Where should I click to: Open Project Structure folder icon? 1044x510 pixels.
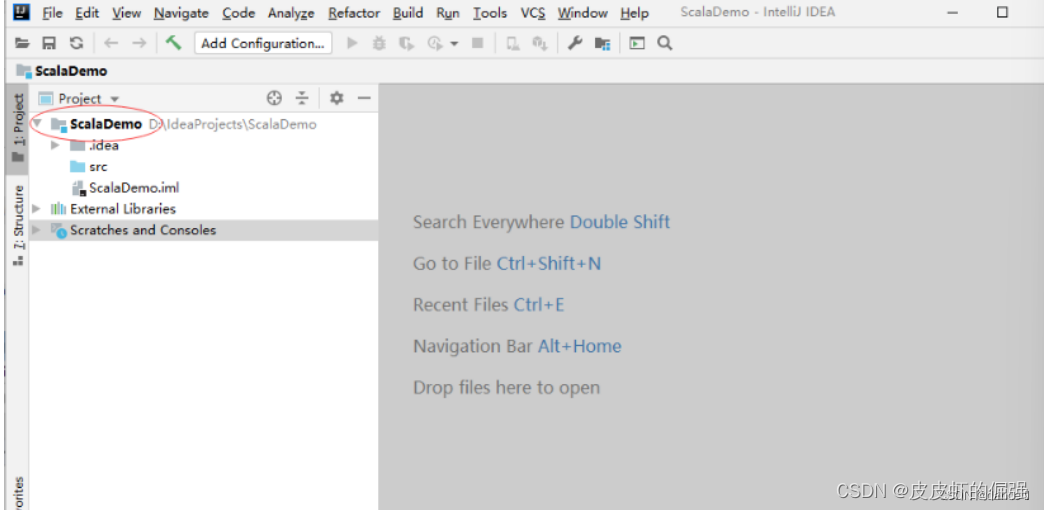coord(603,44)
